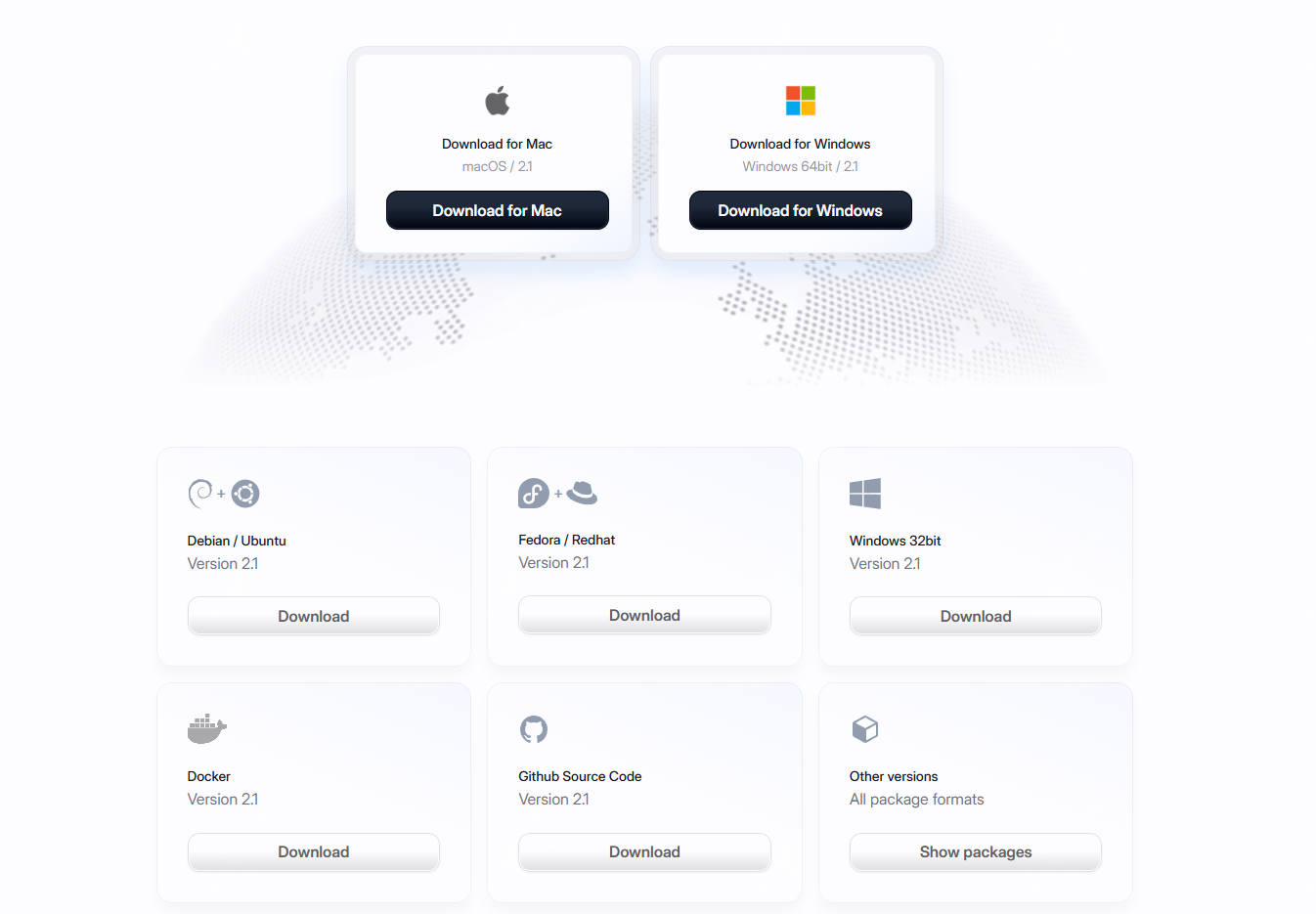1316x914 pixels.
Task: Download the Debian / Ubuntu package
Action: pos(313,617)
